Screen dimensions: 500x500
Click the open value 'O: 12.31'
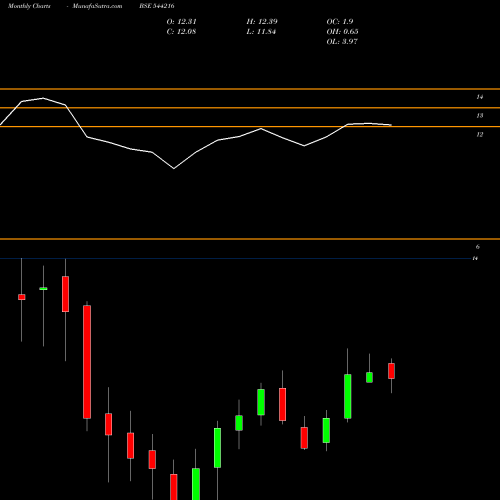click(x=181, y=22)
